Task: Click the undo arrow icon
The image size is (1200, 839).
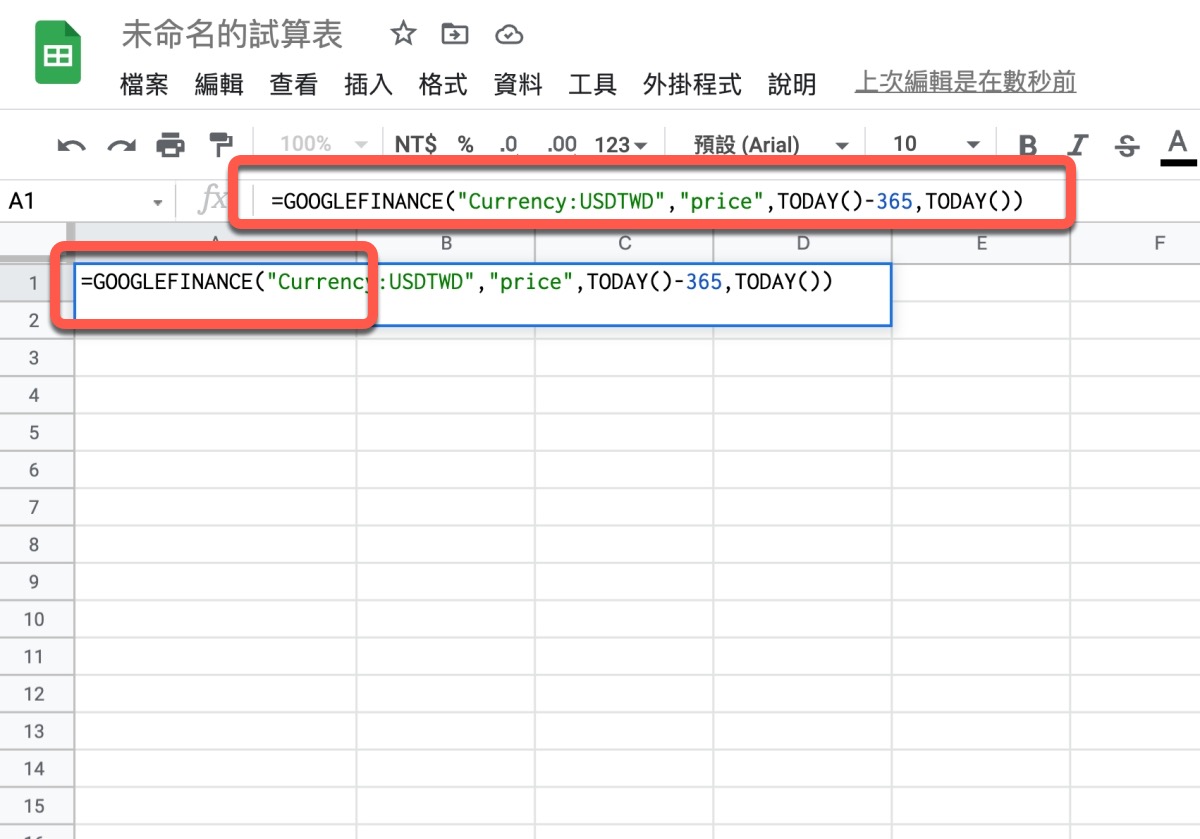Action: coord(71,146)
